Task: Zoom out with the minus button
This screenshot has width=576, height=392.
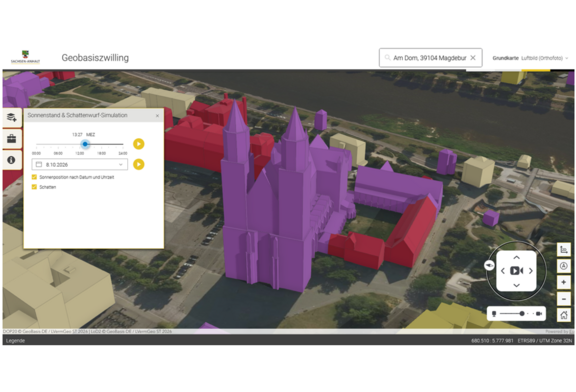Action: (x=564, y=299)
